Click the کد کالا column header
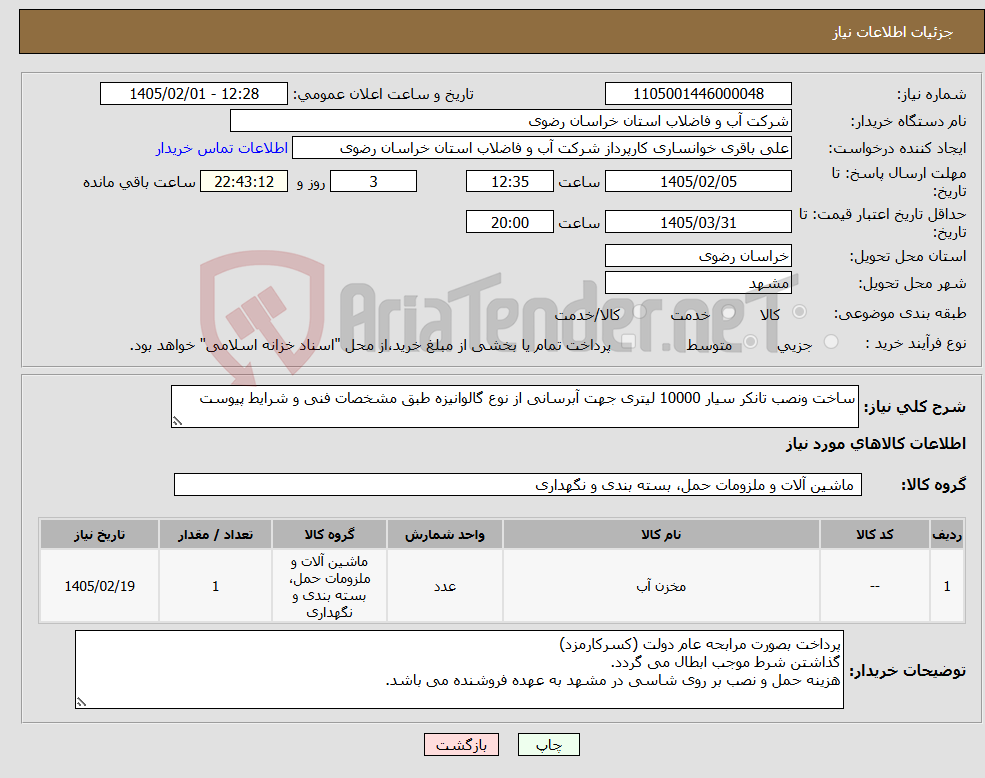The height and width of the screenshot is (778, 985). (874, 534)
